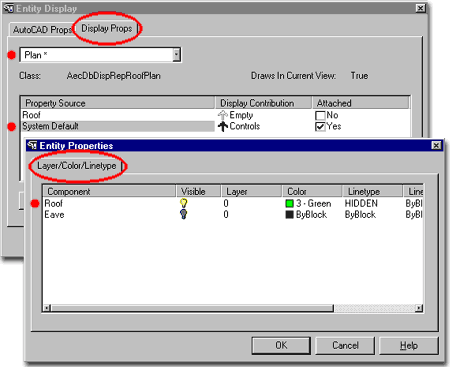Click the gray up arrow beside Empty

pyautogui.click(x=223, y=115)
